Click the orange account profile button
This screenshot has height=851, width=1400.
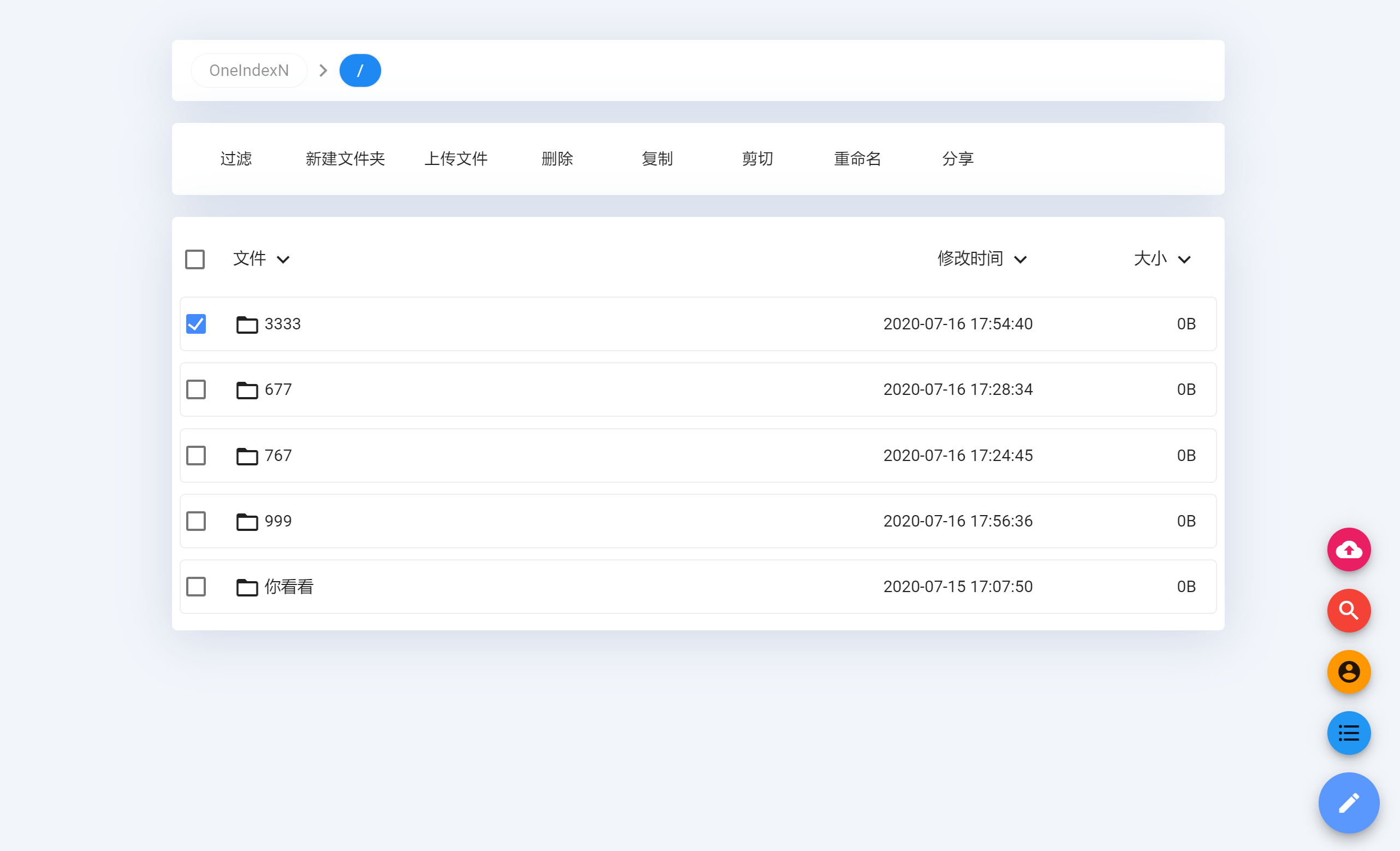tap(1348, 672)
